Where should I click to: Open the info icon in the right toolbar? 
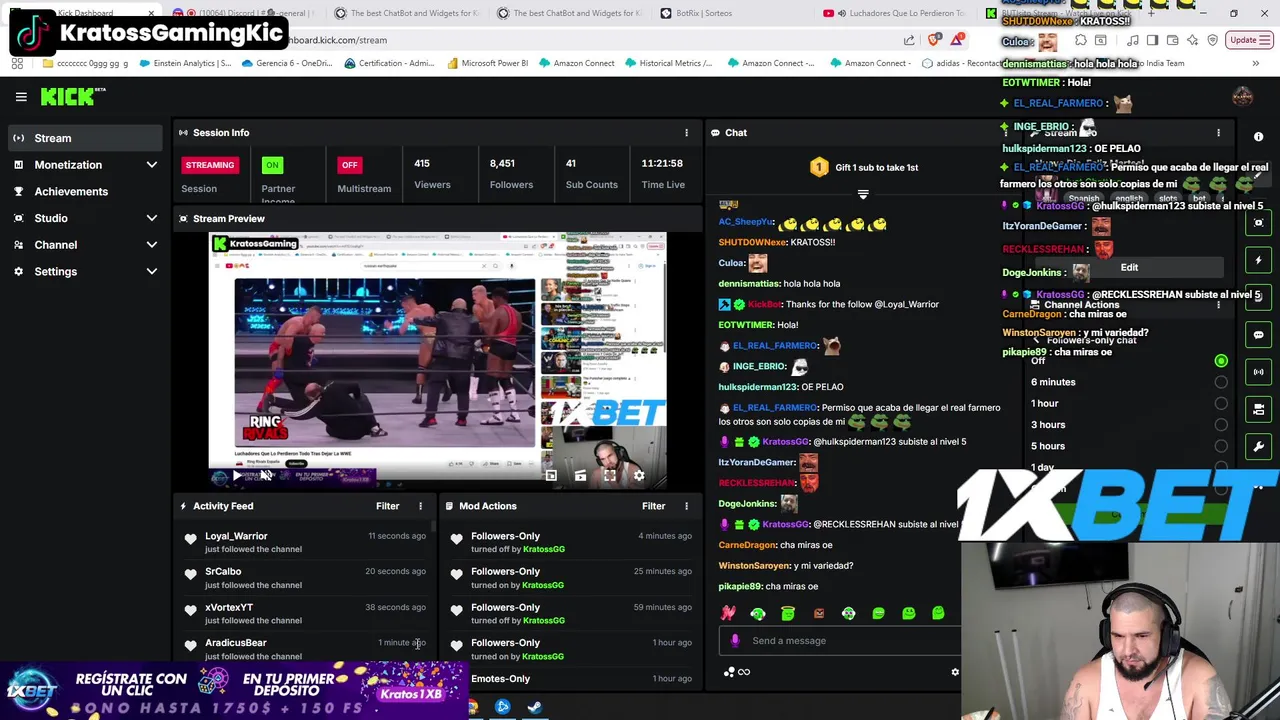pyautogui.click(x=1258, y=137)
